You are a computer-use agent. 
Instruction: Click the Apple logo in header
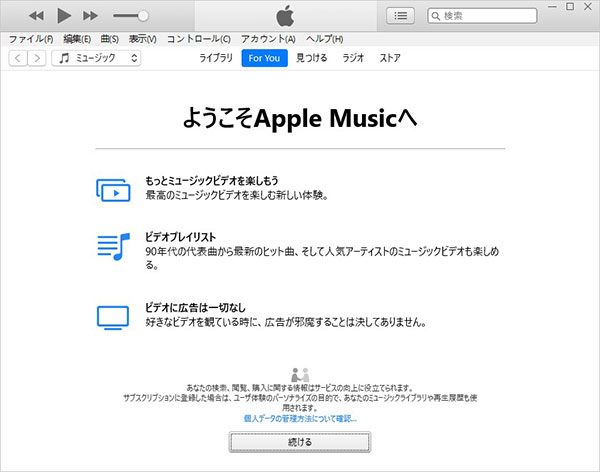[x=285, y=16]
